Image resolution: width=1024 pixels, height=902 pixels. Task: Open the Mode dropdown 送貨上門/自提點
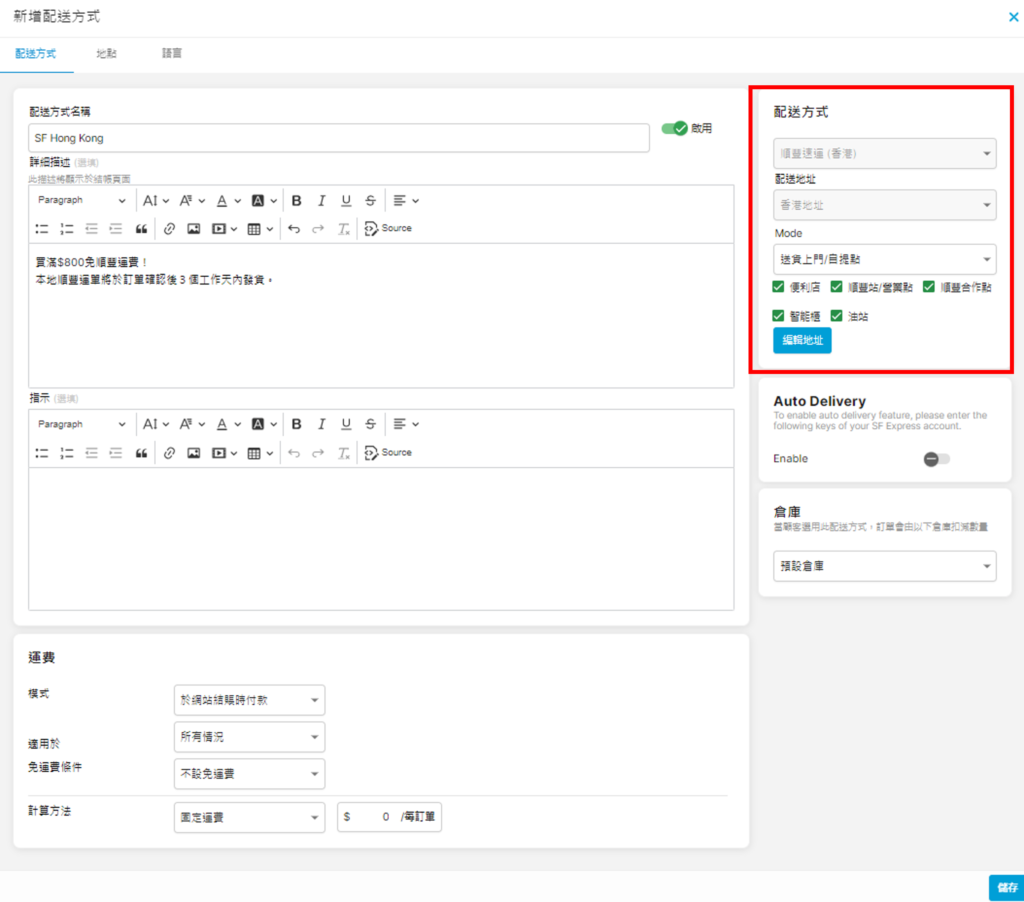point(884,259)
